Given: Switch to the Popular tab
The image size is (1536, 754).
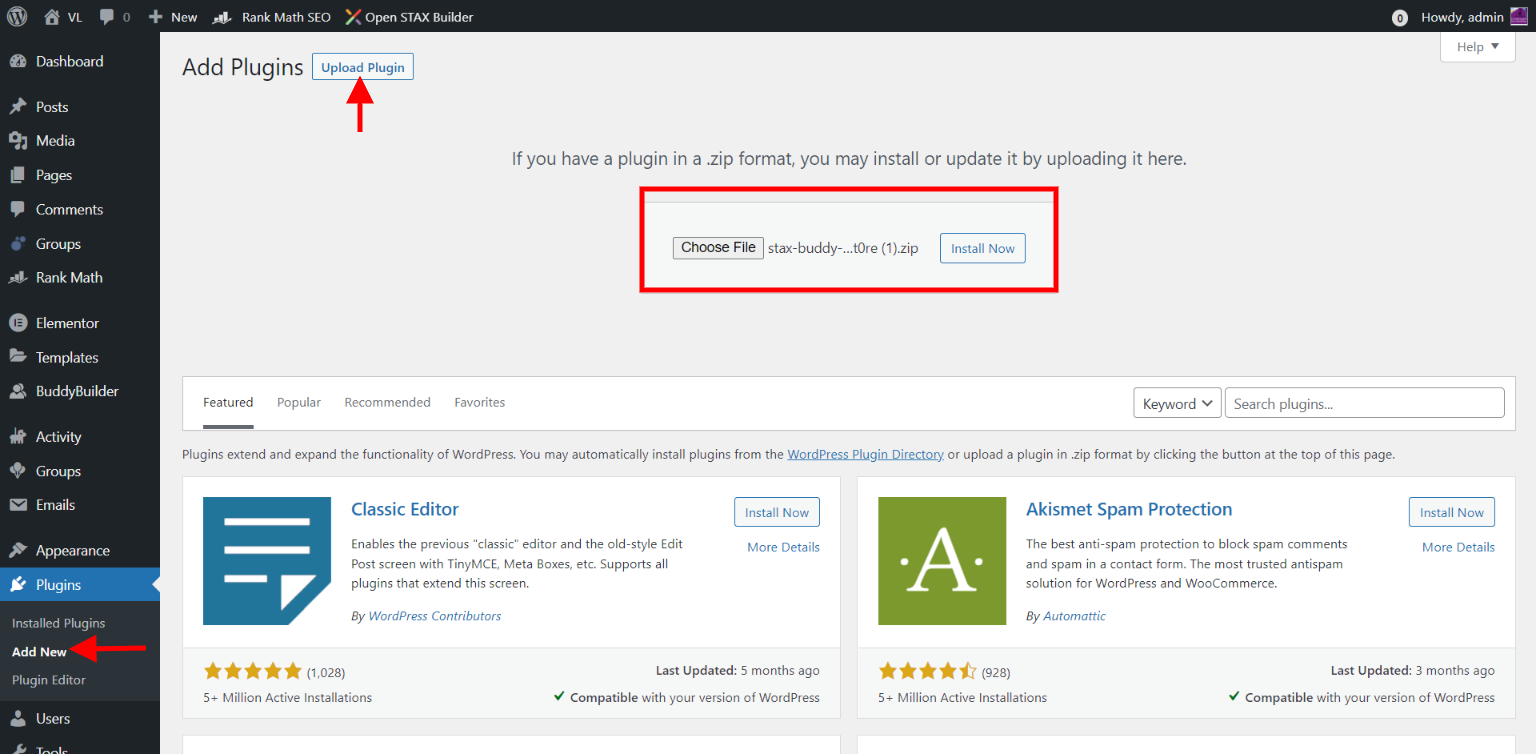Looking at the screenshot, I should 299,402.
